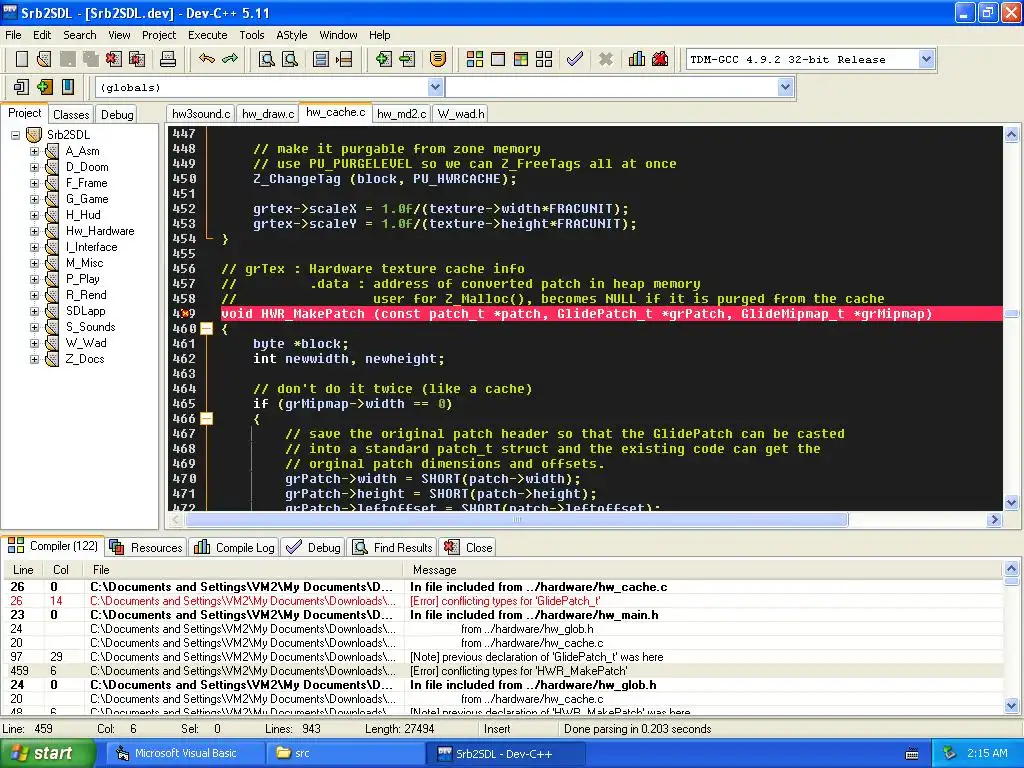
Task: Click the Add to project icon
Action: click(384, 59)
